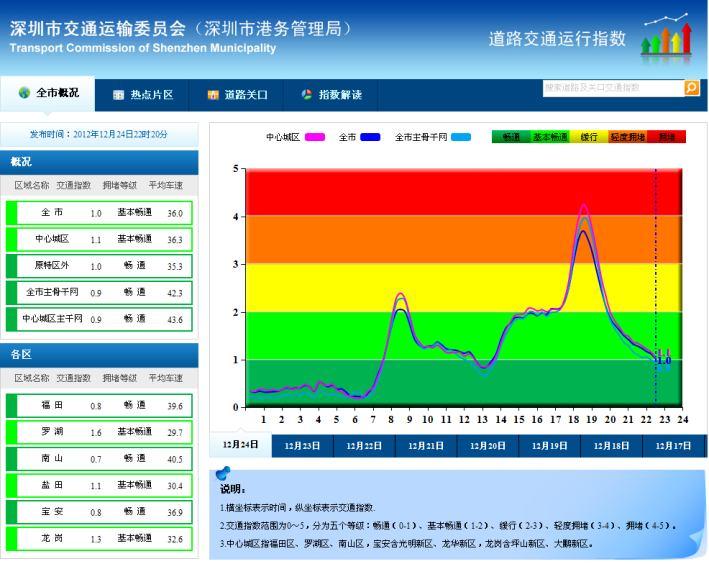The height and width of the screenshot is (564, 709).
Task: Click the red 拥堵 legend block
Action: [666, 137]
